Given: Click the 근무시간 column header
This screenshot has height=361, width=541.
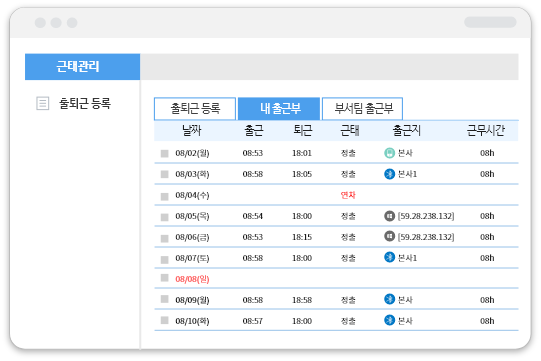Looking at the screenshot, I should [x=485, y=130].
